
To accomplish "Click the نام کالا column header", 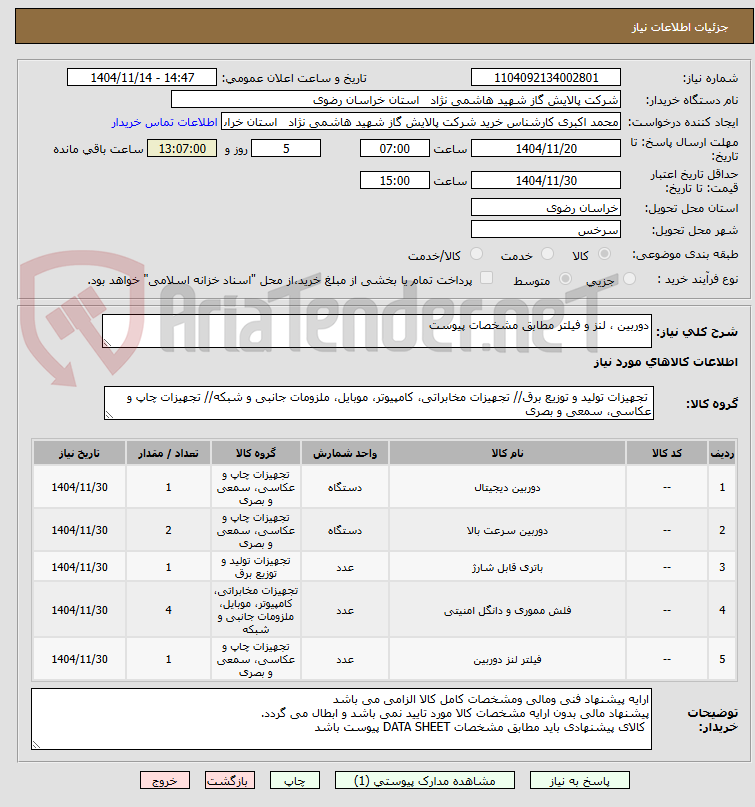I will pos(507,453).
